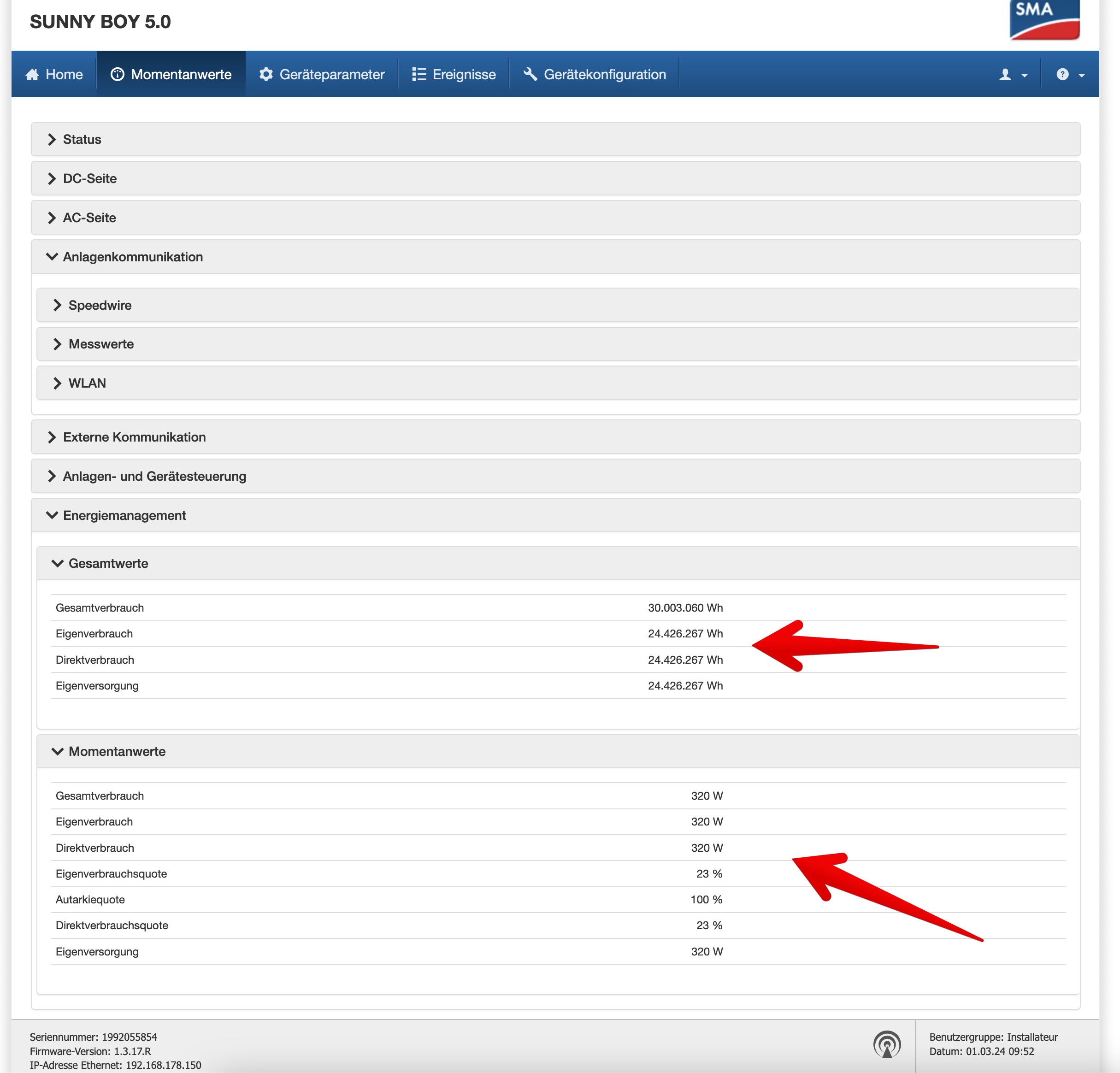This screenshot has height=1073, width=1120.
Task: Collapse the Anlagenkommunikation section
Action: (x=555, y=257)
